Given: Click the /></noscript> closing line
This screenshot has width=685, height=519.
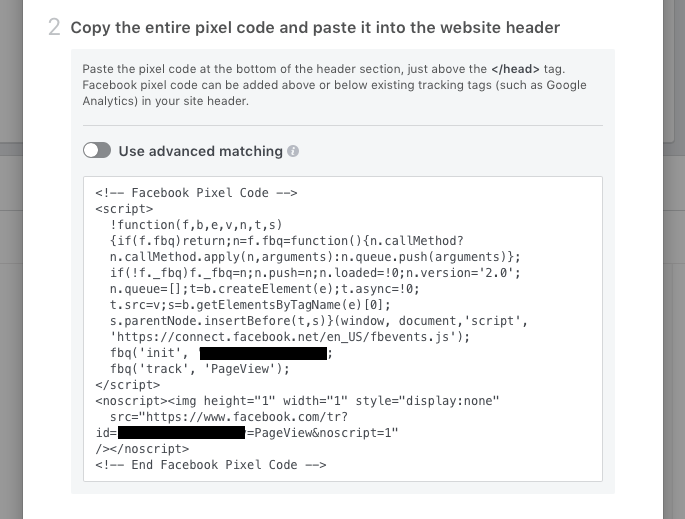Looking at the screenshot, I should (x=142, y=449).
